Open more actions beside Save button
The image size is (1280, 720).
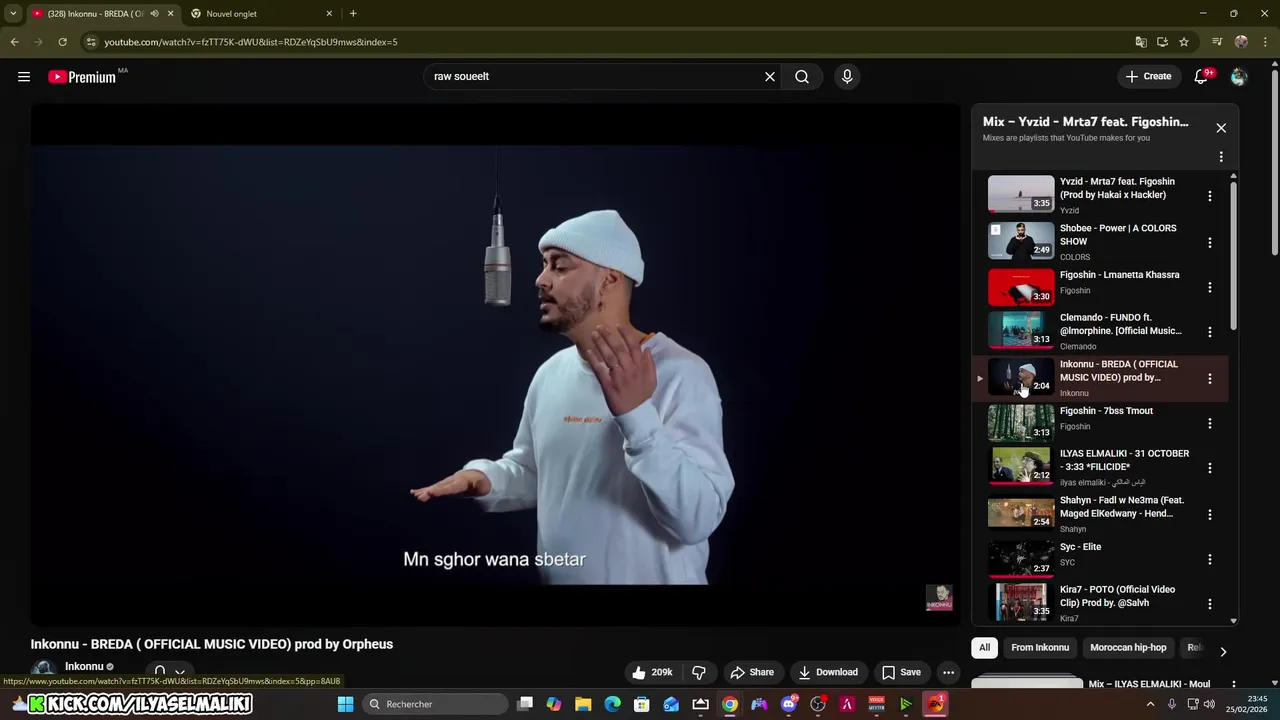tap(948, 672)
